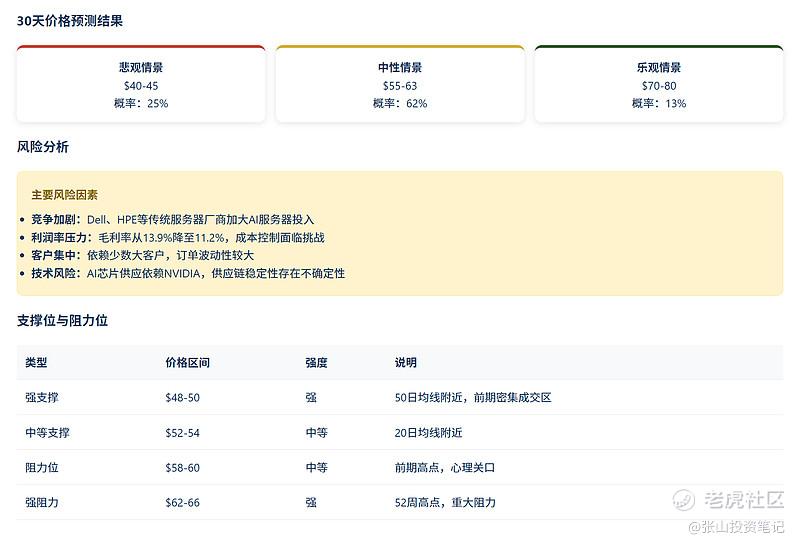The width and height of the screenshot is (800, 546).
Task: Click the 价格区间 column header
Action: [x=187, y=362]
